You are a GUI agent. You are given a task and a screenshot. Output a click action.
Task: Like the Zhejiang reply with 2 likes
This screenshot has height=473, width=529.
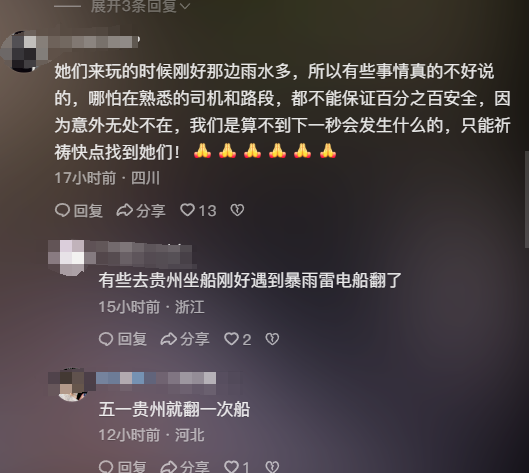pyautogui.click(x=238, y=339)
